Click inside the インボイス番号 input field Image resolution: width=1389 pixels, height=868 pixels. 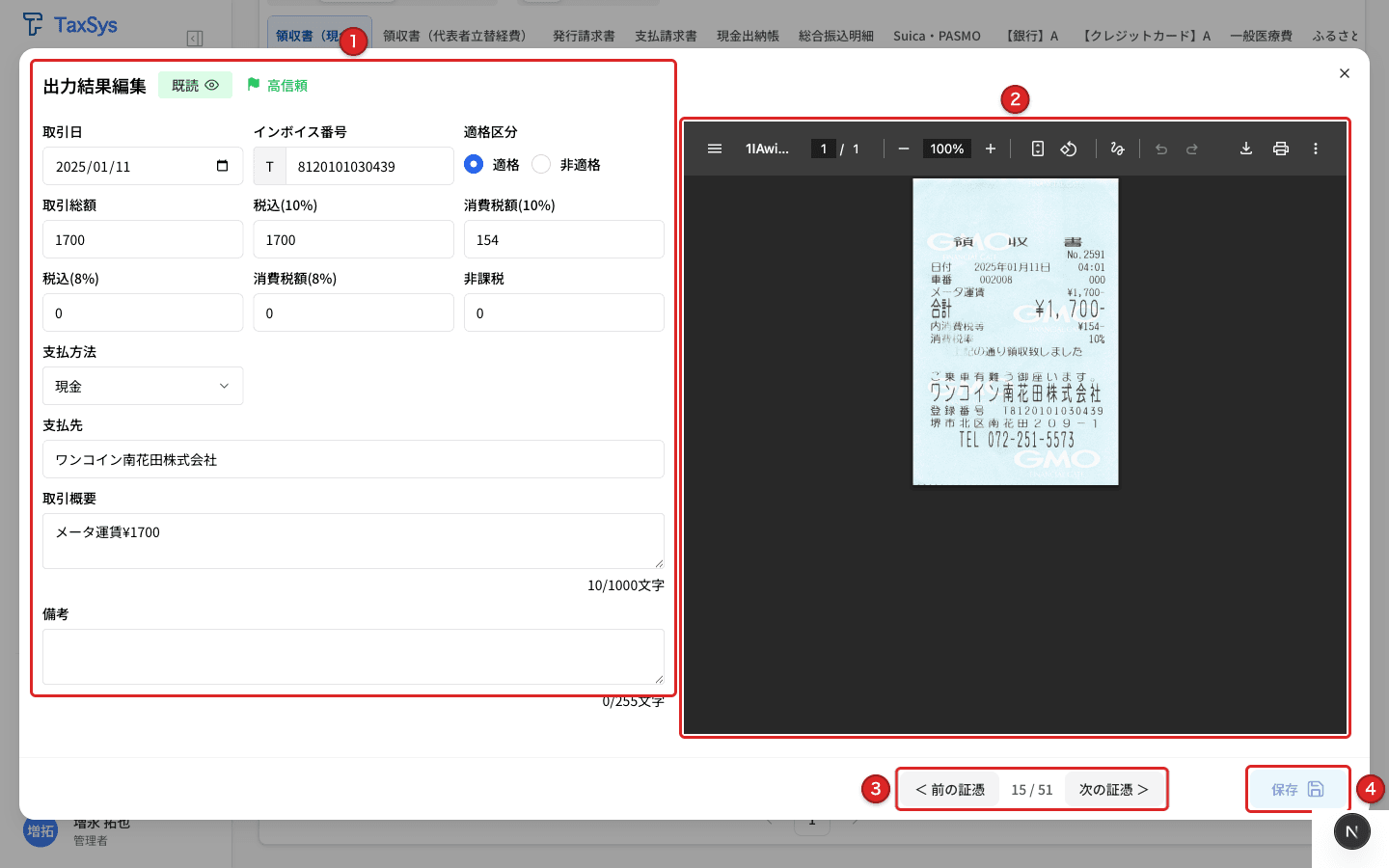tap(370, 165)
